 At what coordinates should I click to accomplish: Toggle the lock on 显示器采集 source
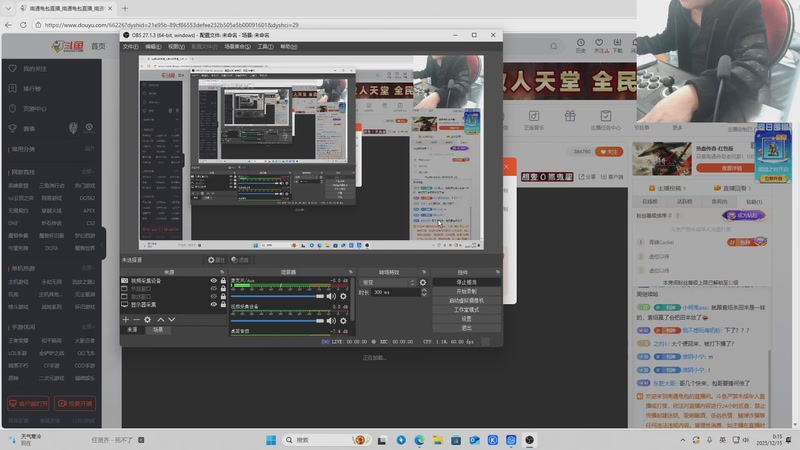pos(223,305)
